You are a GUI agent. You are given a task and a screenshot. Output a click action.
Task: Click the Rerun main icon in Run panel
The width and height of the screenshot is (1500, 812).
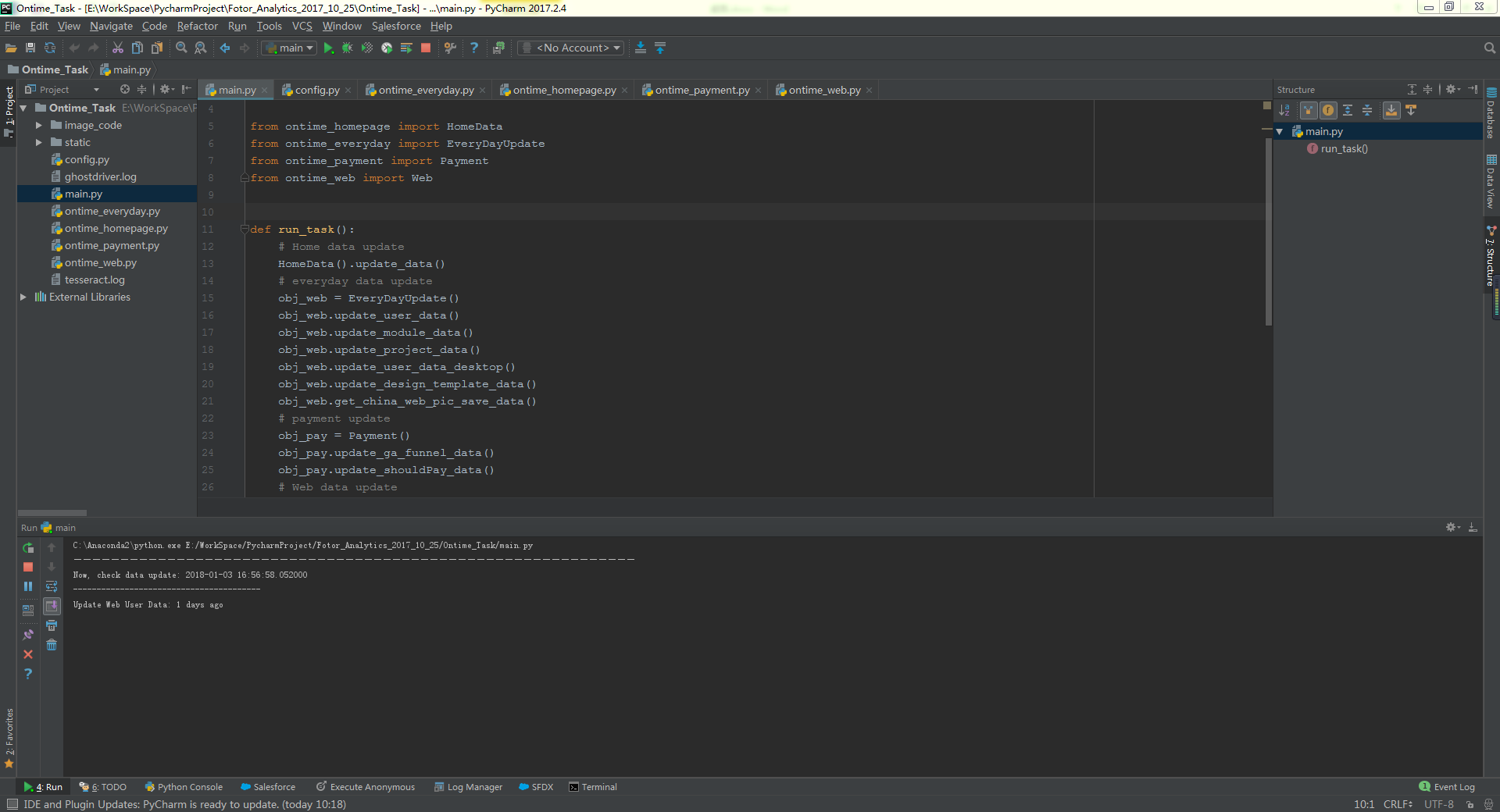pyautogui.click(x=28, y=548)
